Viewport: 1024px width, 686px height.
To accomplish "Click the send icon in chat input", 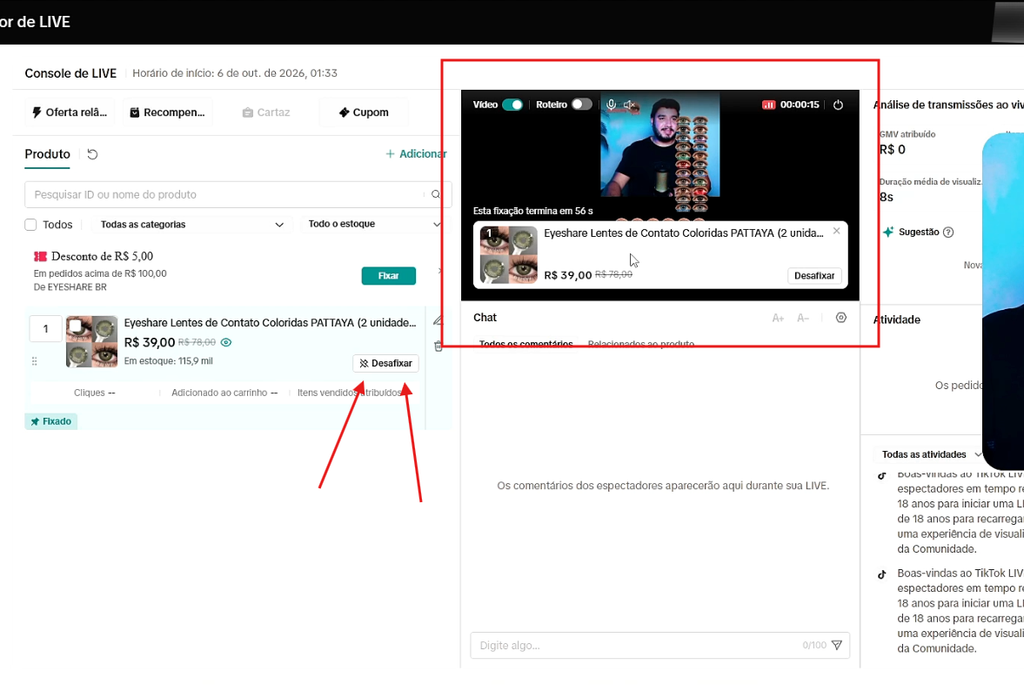I will (837, 645).
